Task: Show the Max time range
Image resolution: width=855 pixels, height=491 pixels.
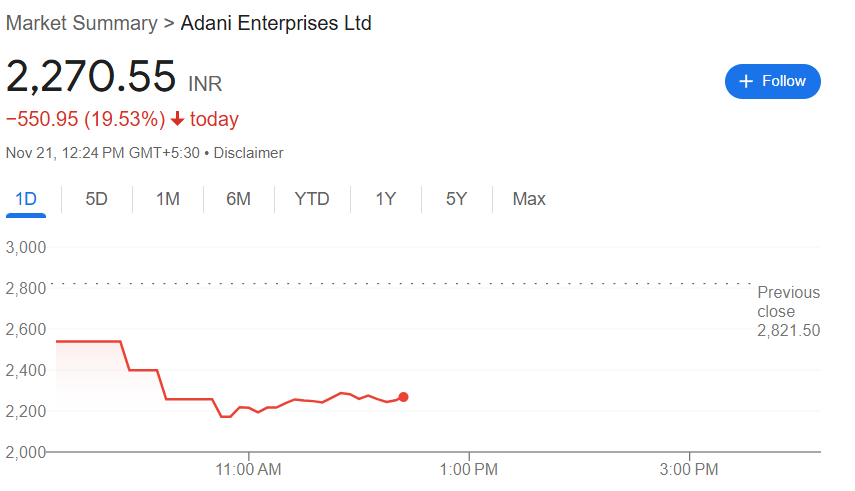Action: tap(529, 199)
